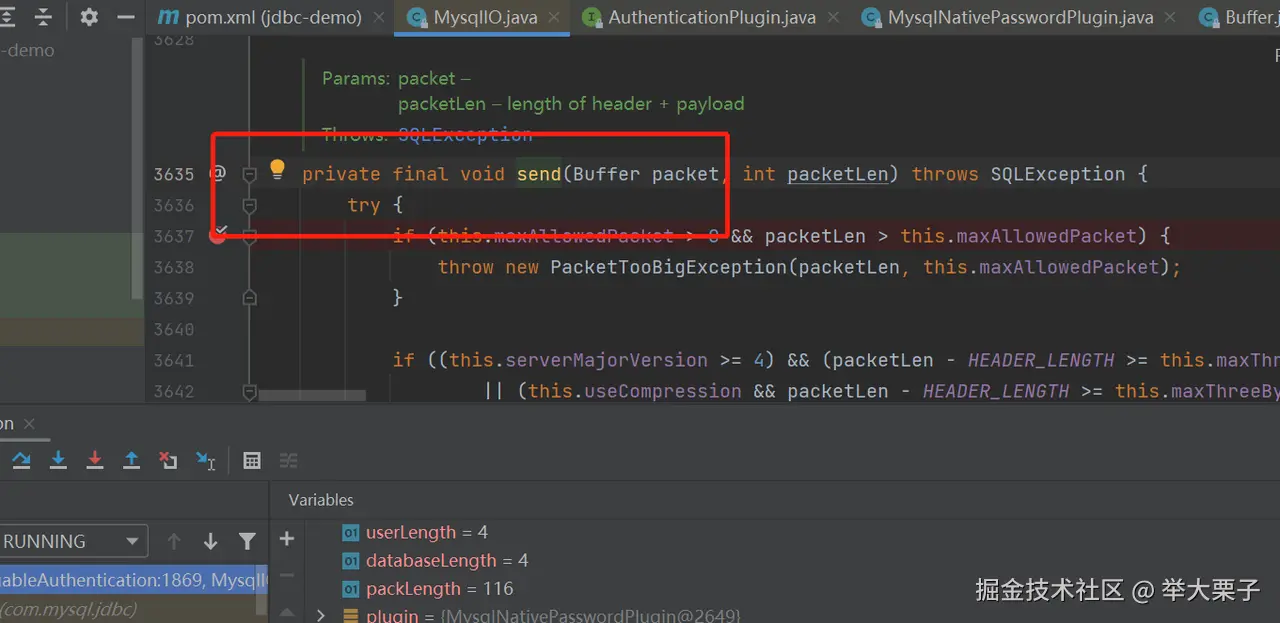Close the pom.xml tab
The width and height of the screenshot is (1280, 623).
coord(379,17)
